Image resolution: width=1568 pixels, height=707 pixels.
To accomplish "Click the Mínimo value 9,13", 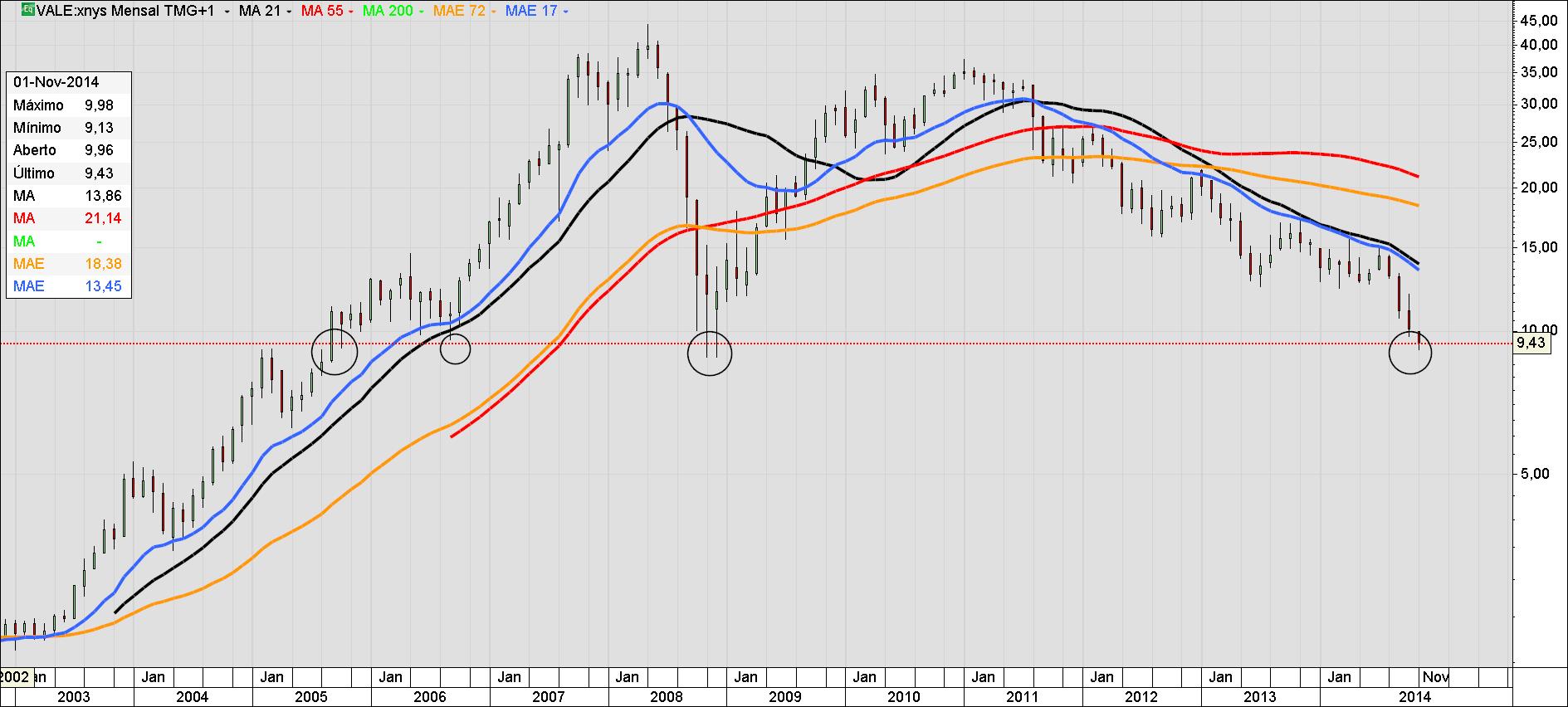I will tap(99, 128).
